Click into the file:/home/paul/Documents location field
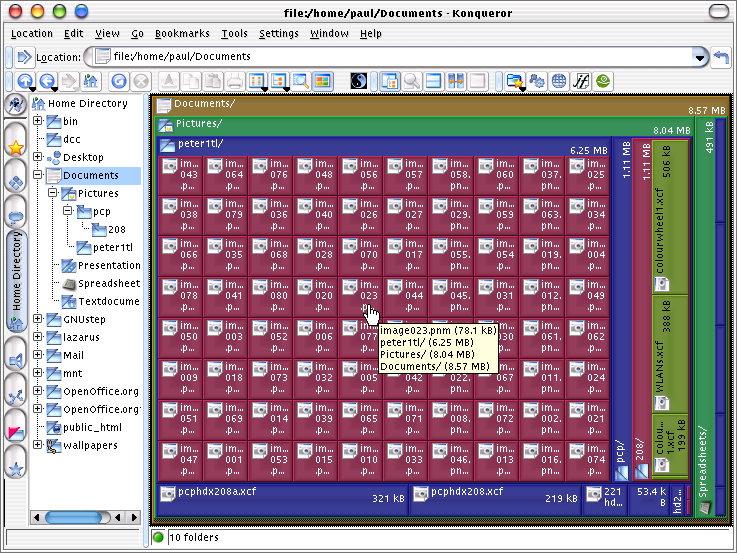Viewport: 737px width, 553px height. click(x=395, y=57)
